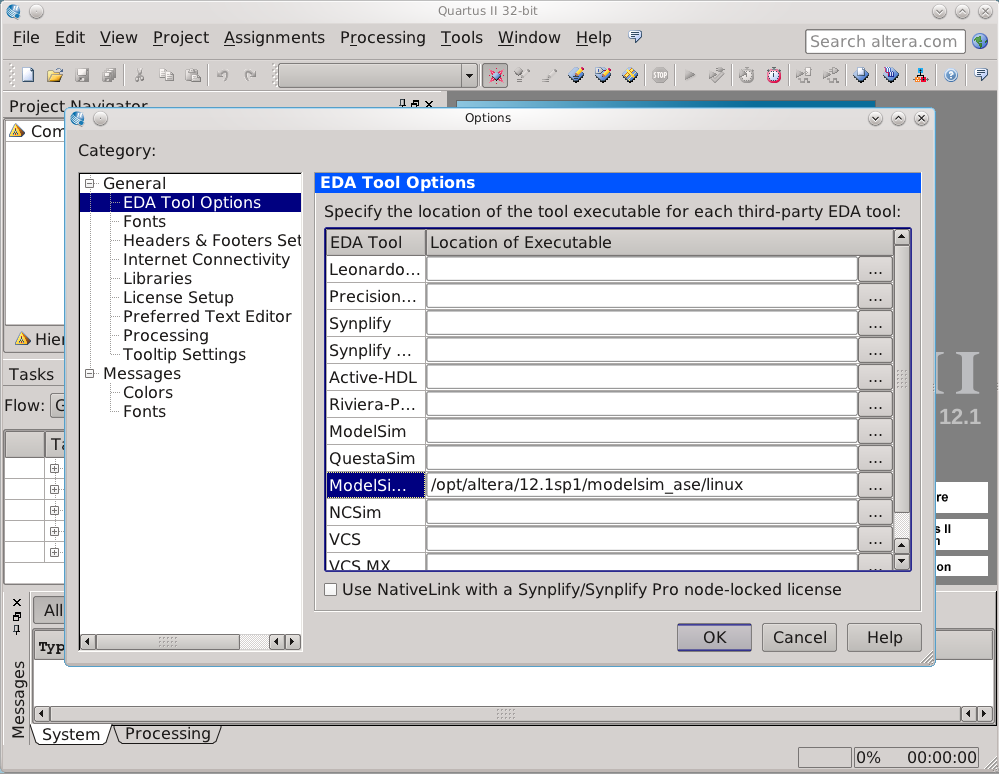Select the Riviera-P... tool row
Image resolution: width=999 pixels, height=774 pixels.
(375, 405)
